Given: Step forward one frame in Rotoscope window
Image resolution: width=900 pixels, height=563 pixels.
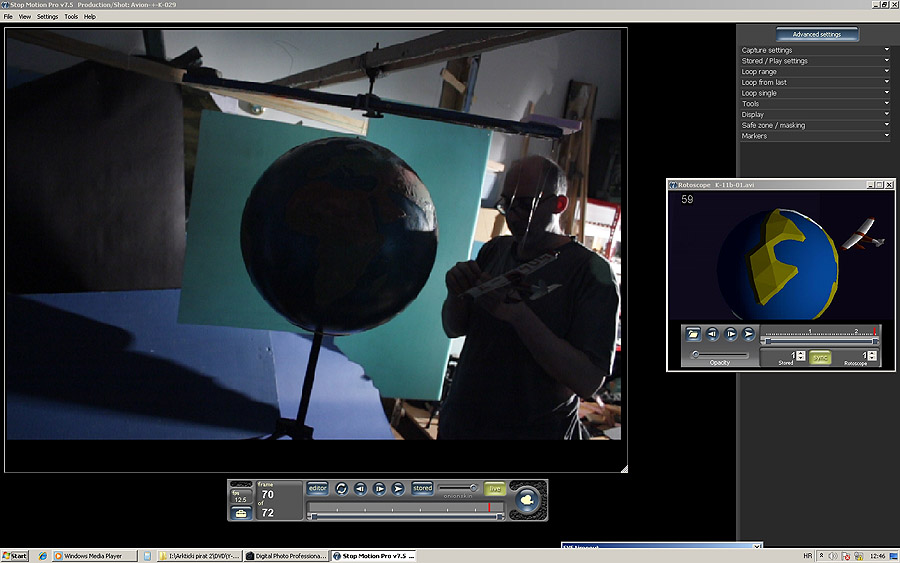Looking at the screenshot, I should (731, 333).
